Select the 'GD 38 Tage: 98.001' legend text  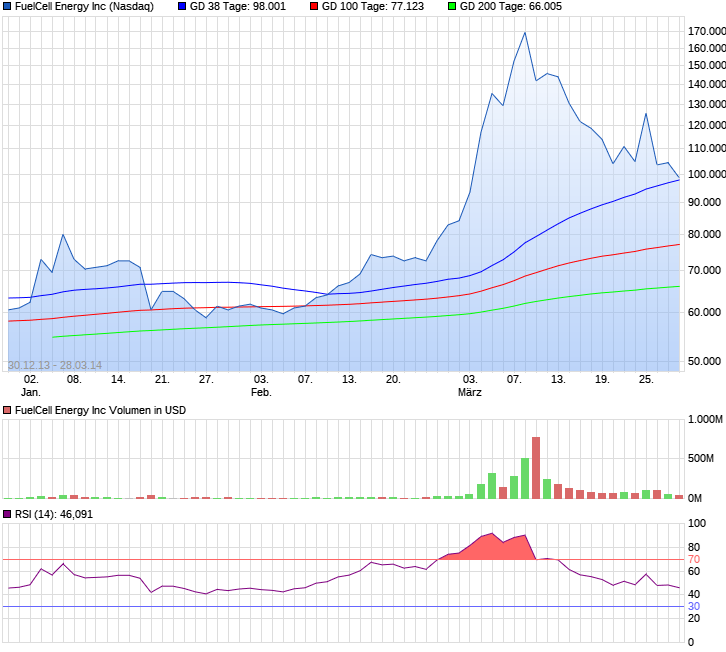238,6
